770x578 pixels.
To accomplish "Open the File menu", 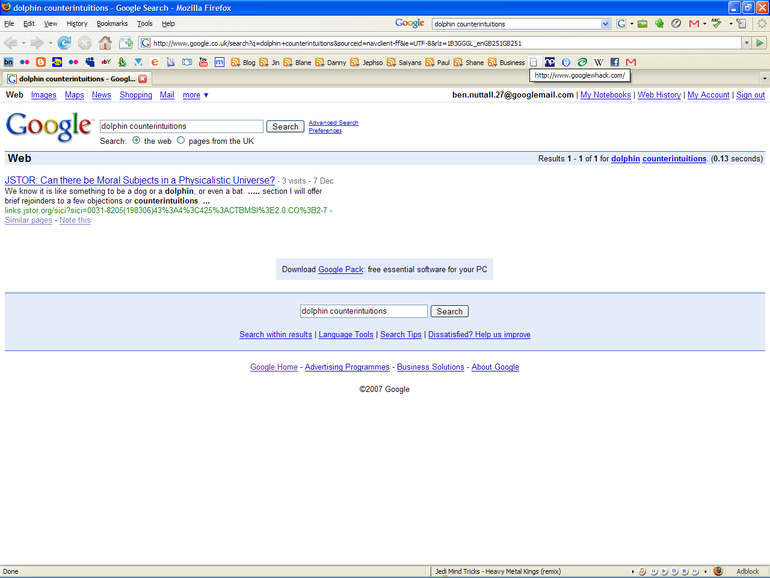I will [9, 24].
